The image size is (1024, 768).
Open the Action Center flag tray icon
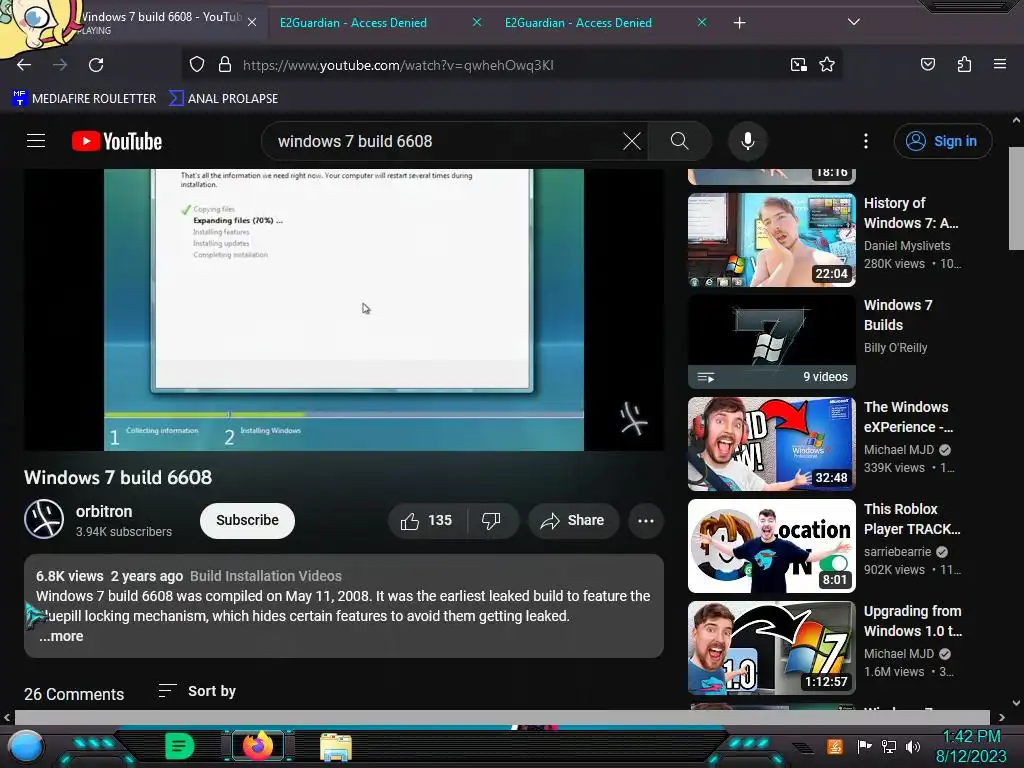tap(864, 746)
